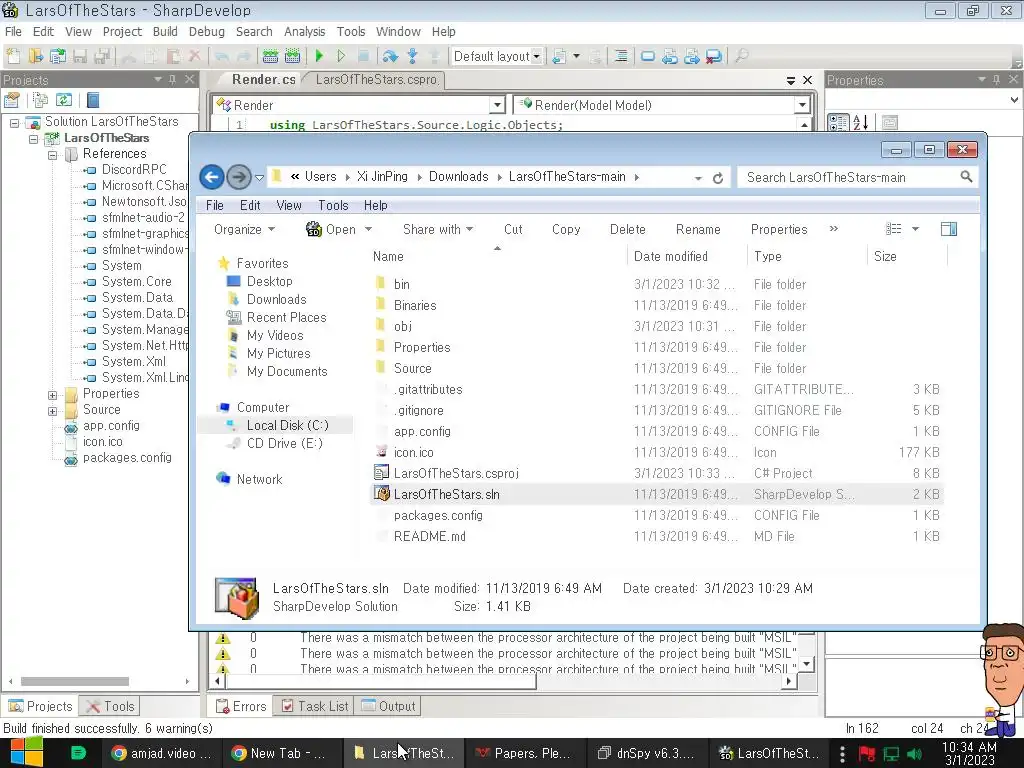Screen dimensions: 1024x768
Task: Click the Copy button in Explorer toolbar
Action: click(x=566, y=229)
